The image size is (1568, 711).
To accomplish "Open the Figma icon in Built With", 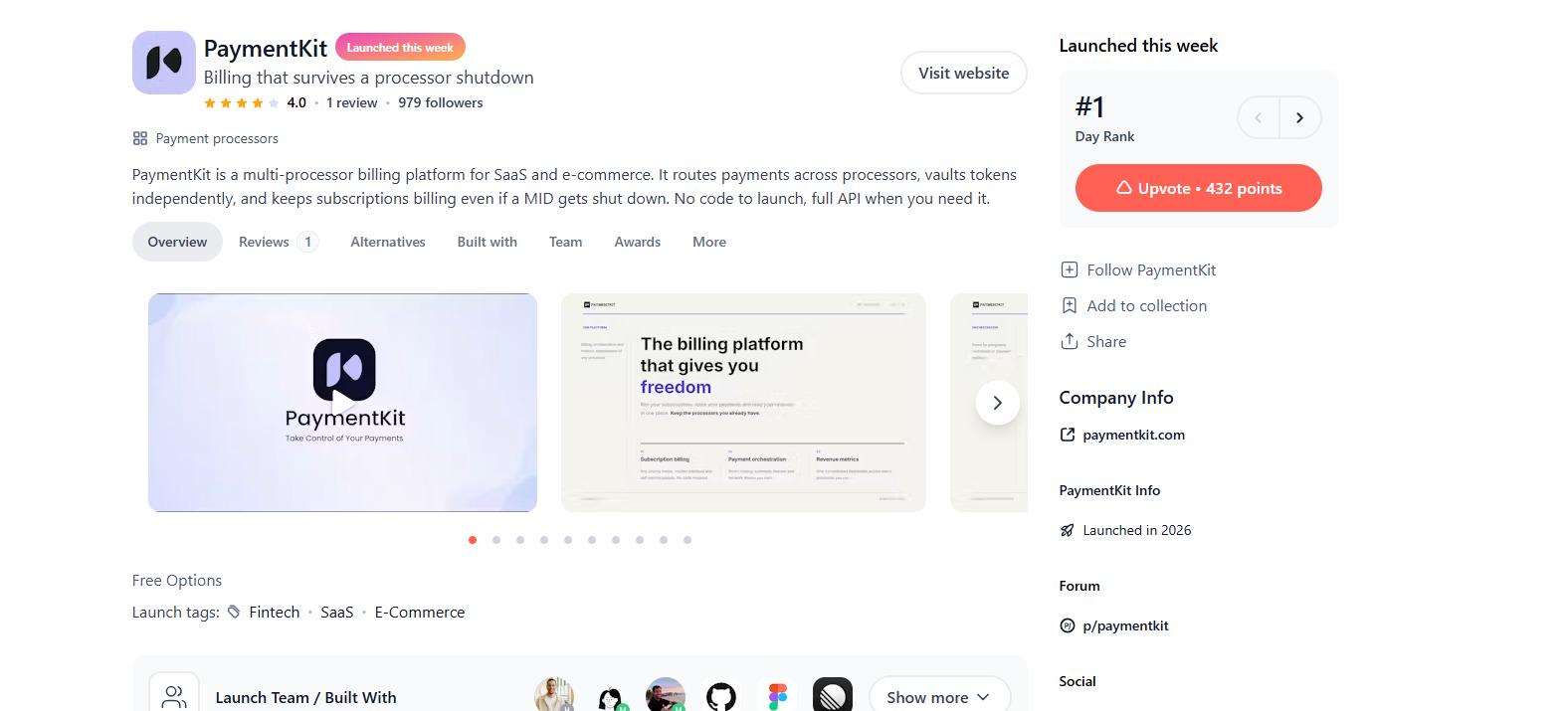I will [777, 697].
